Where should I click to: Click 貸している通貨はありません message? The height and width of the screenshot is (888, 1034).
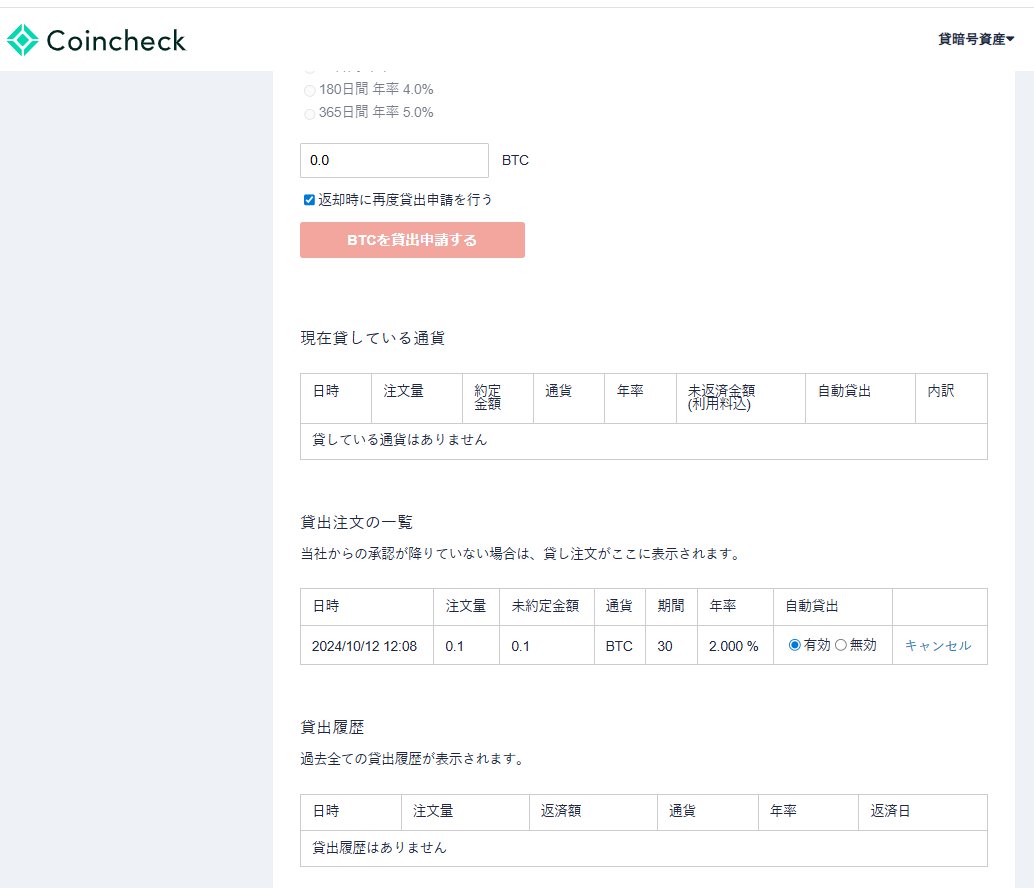(x=400, y=440)
